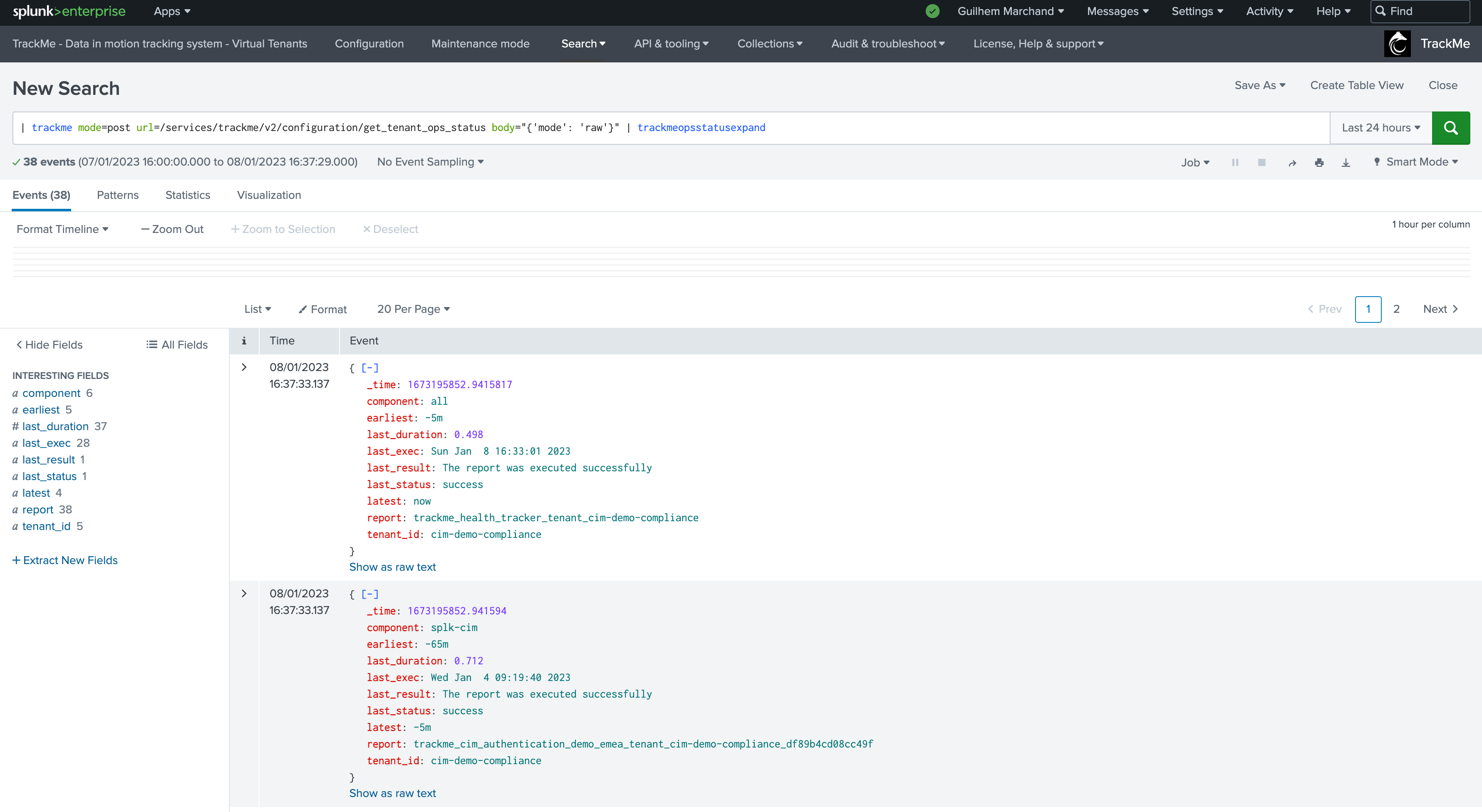
Task: Go to results page 2
Action: click(1396, 309)
